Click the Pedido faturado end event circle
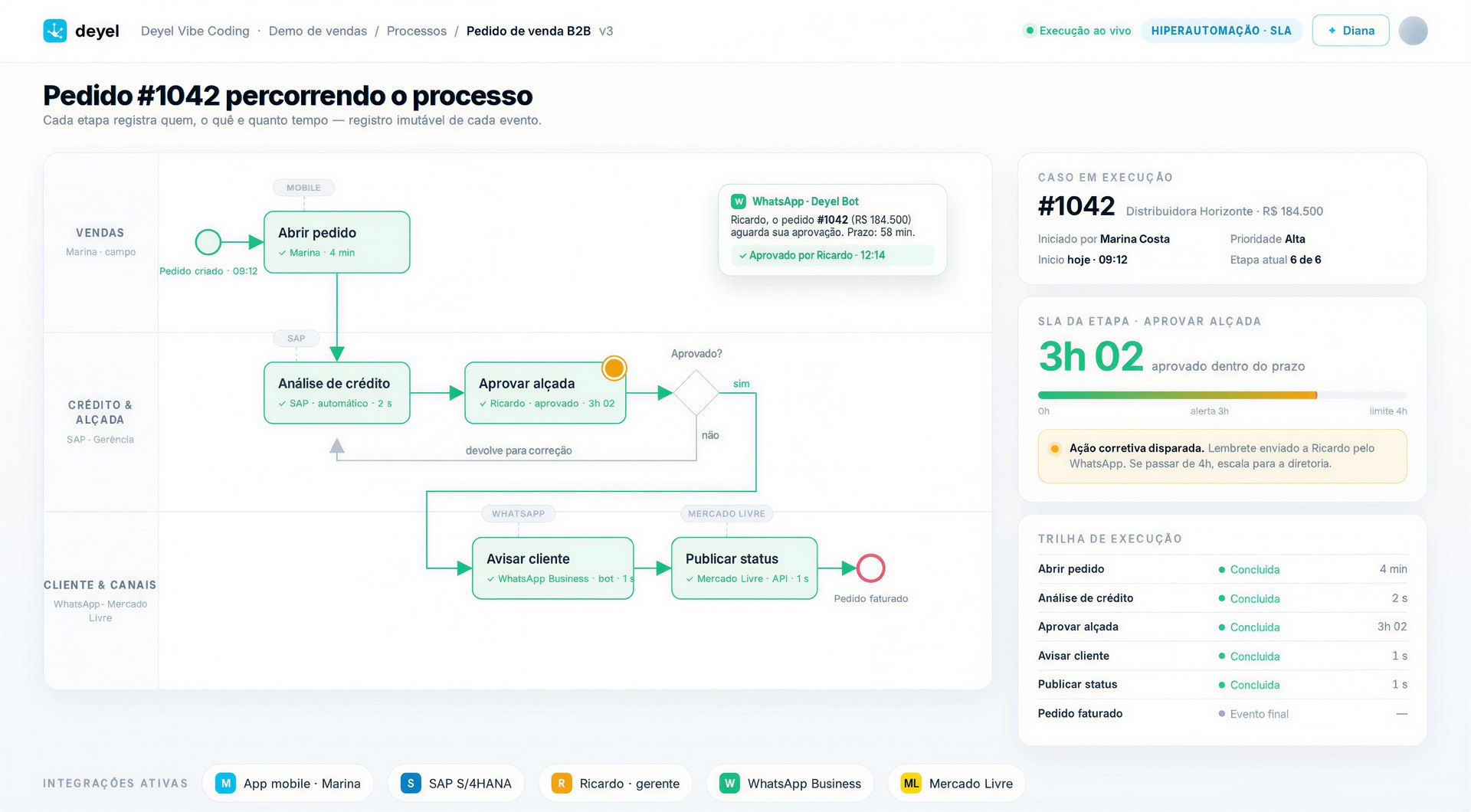This screenshot has height=812, width=1471. (x=871, y=568)
